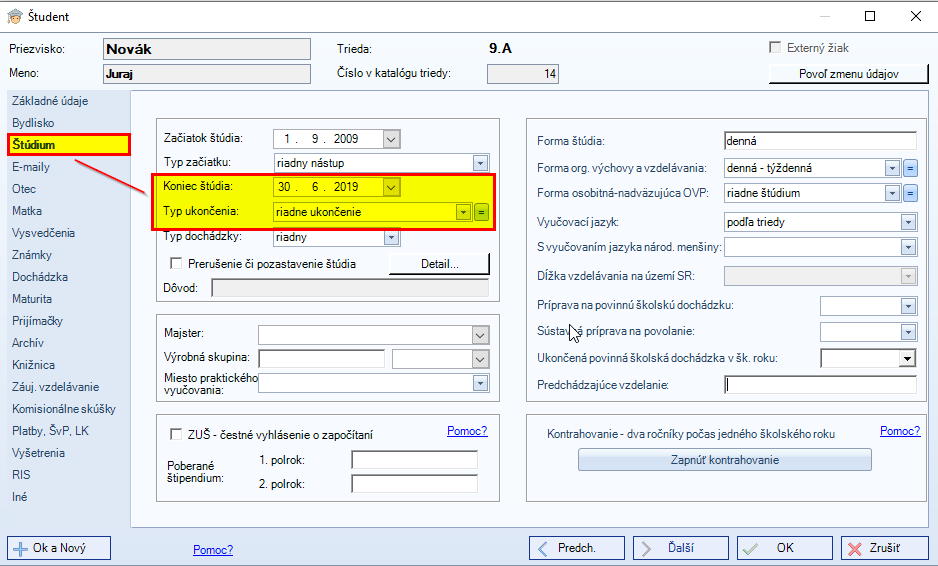938x566 pixels.
Task: Open Pomoc? link beside Kontrahovanie
Action: coord(900,431)
